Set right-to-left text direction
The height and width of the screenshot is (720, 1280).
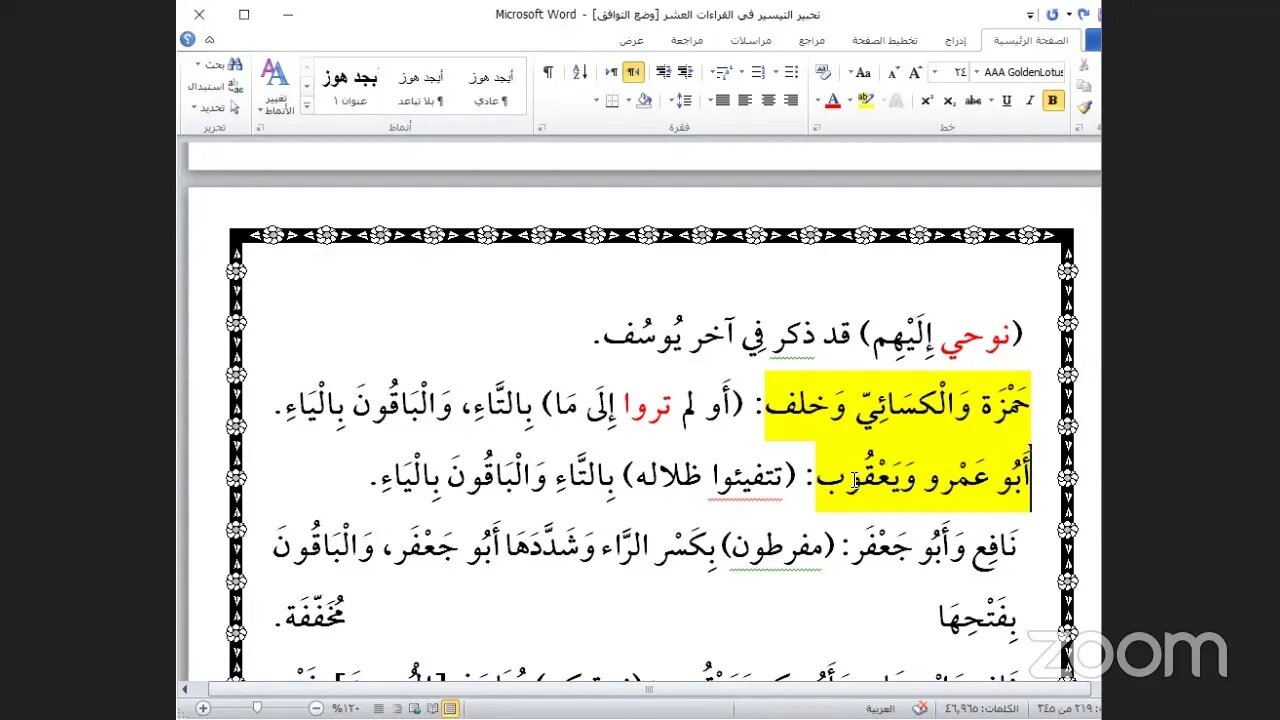tap(633, 72)
